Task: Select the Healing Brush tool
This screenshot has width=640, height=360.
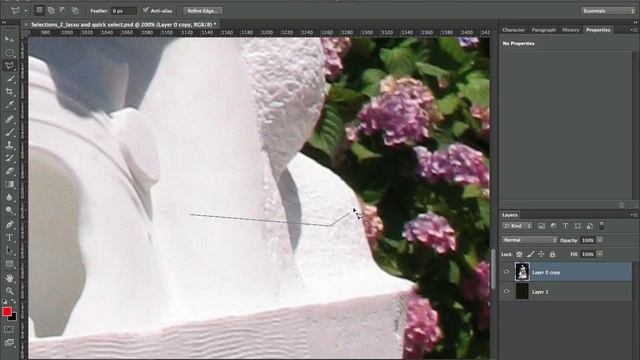Action: (9, 119)
